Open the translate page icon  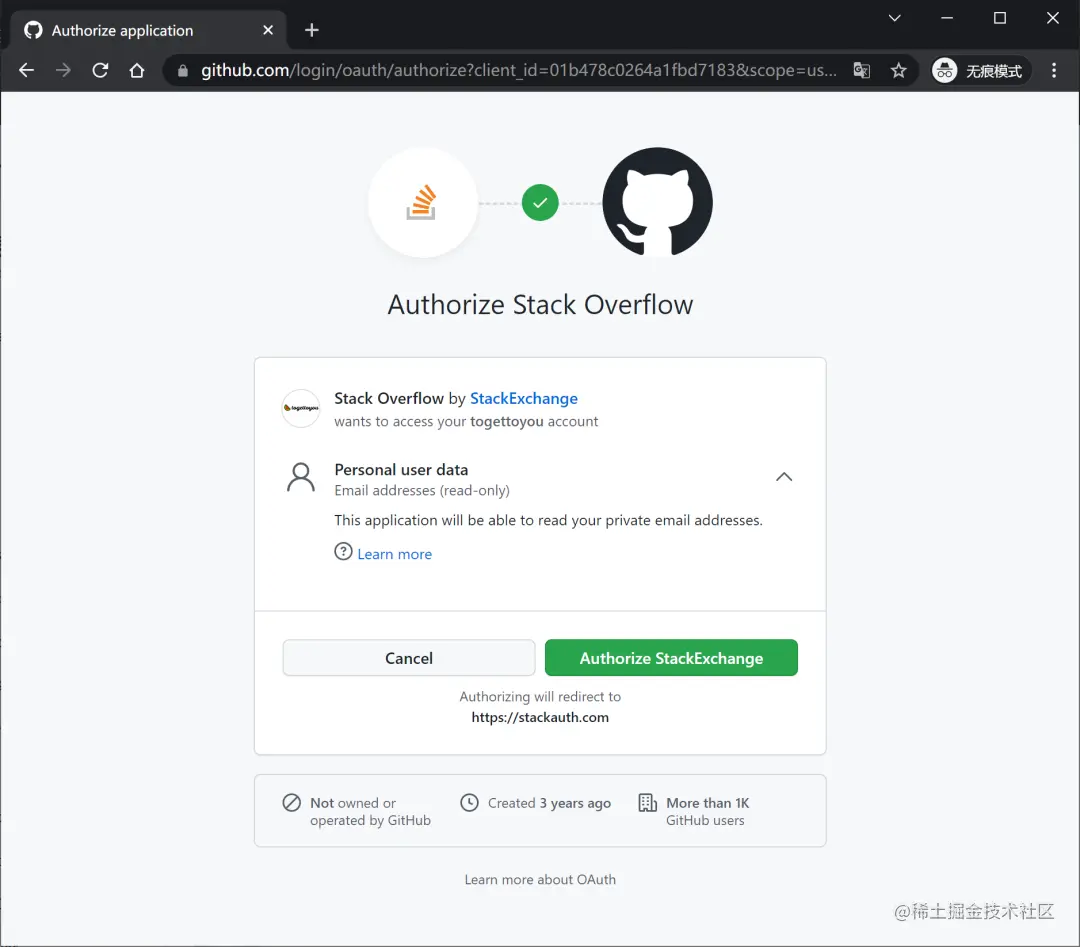pyautogui.click(x=862, y=70)
